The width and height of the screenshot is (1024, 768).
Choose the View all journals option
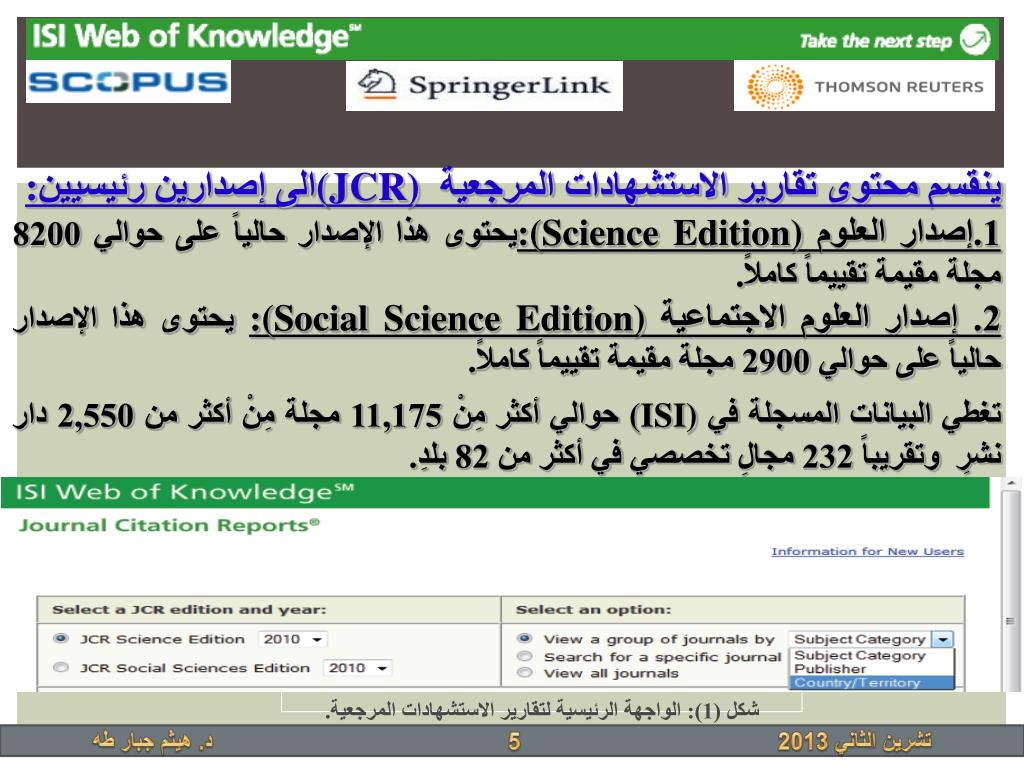point(524,672)
